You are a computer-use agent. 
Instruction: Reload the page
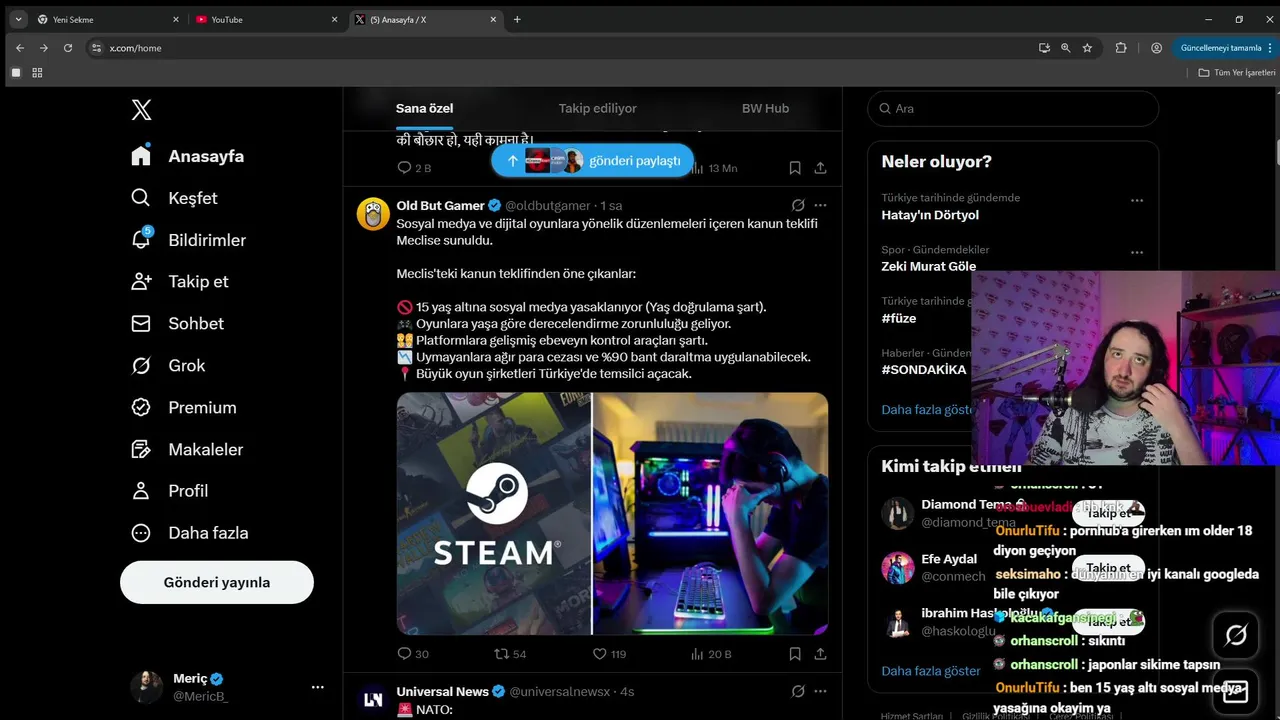[x=68, y=48]
